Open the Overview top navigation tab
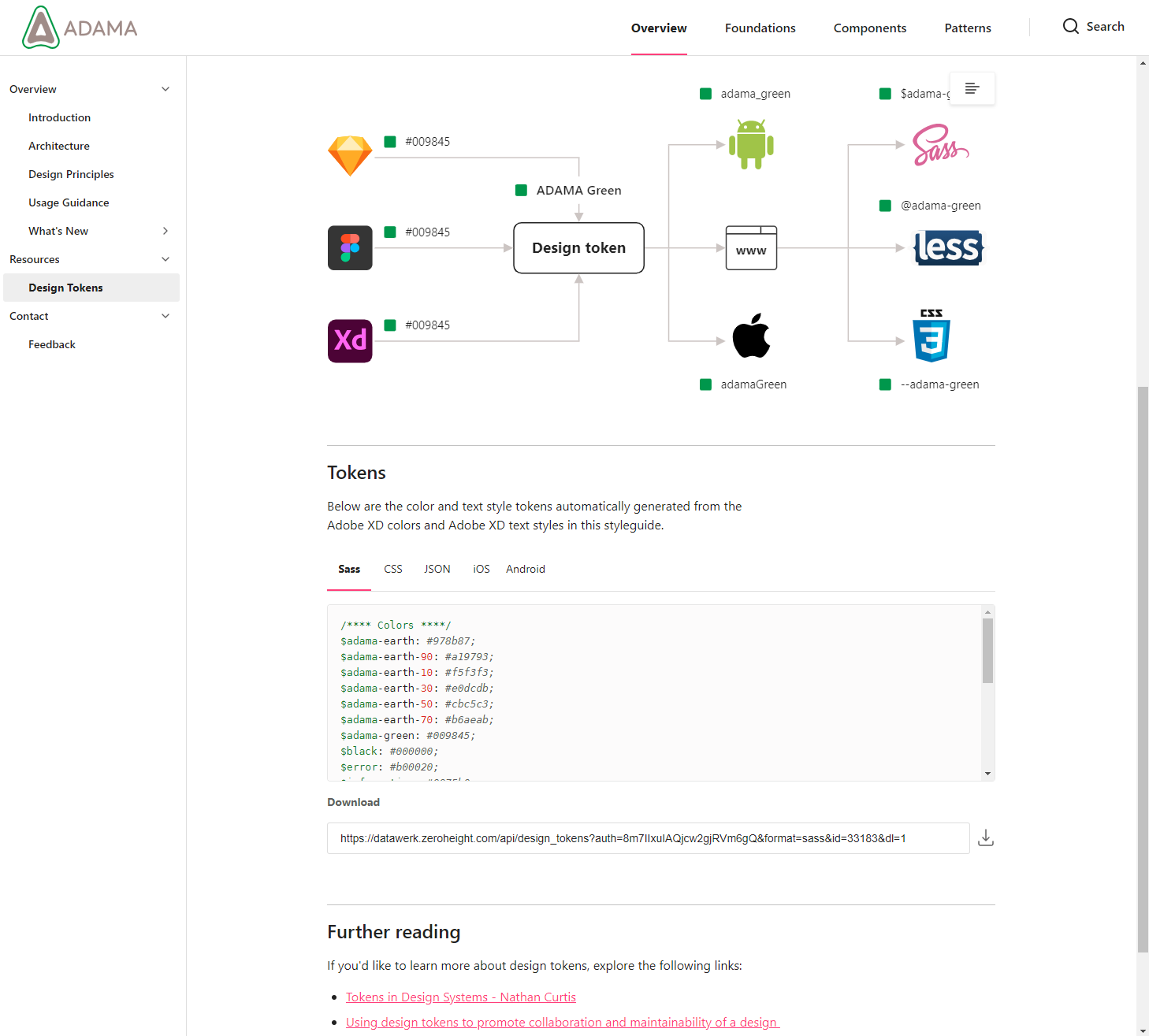 point(659,28)
